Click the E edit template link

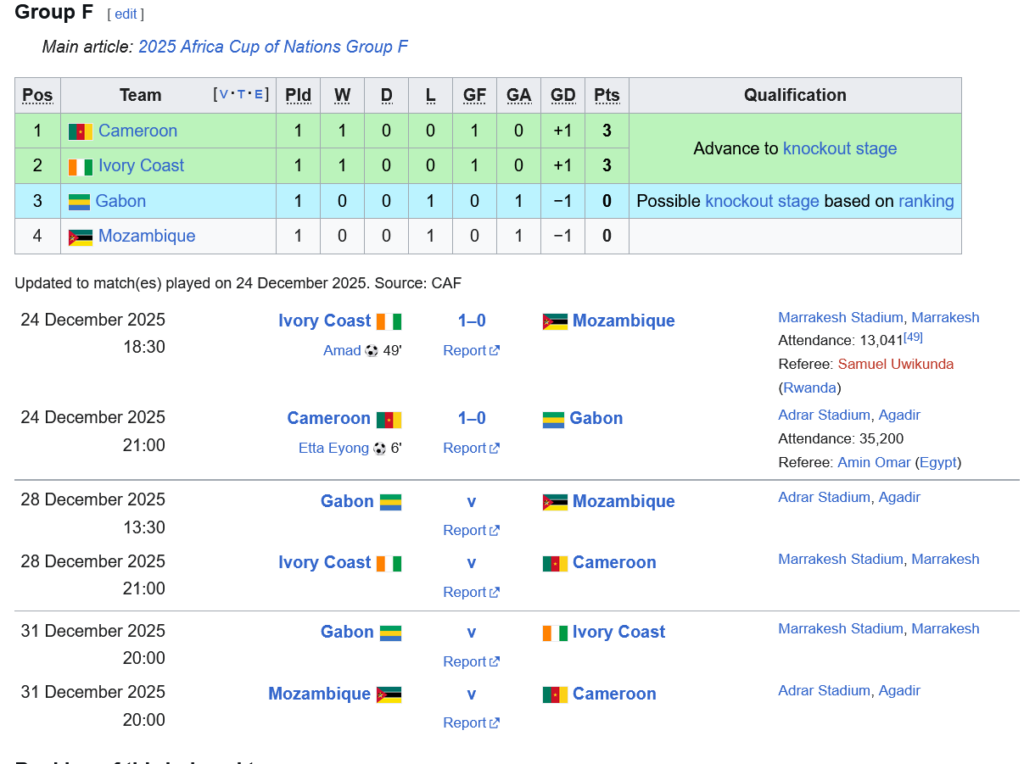point(258,94)
